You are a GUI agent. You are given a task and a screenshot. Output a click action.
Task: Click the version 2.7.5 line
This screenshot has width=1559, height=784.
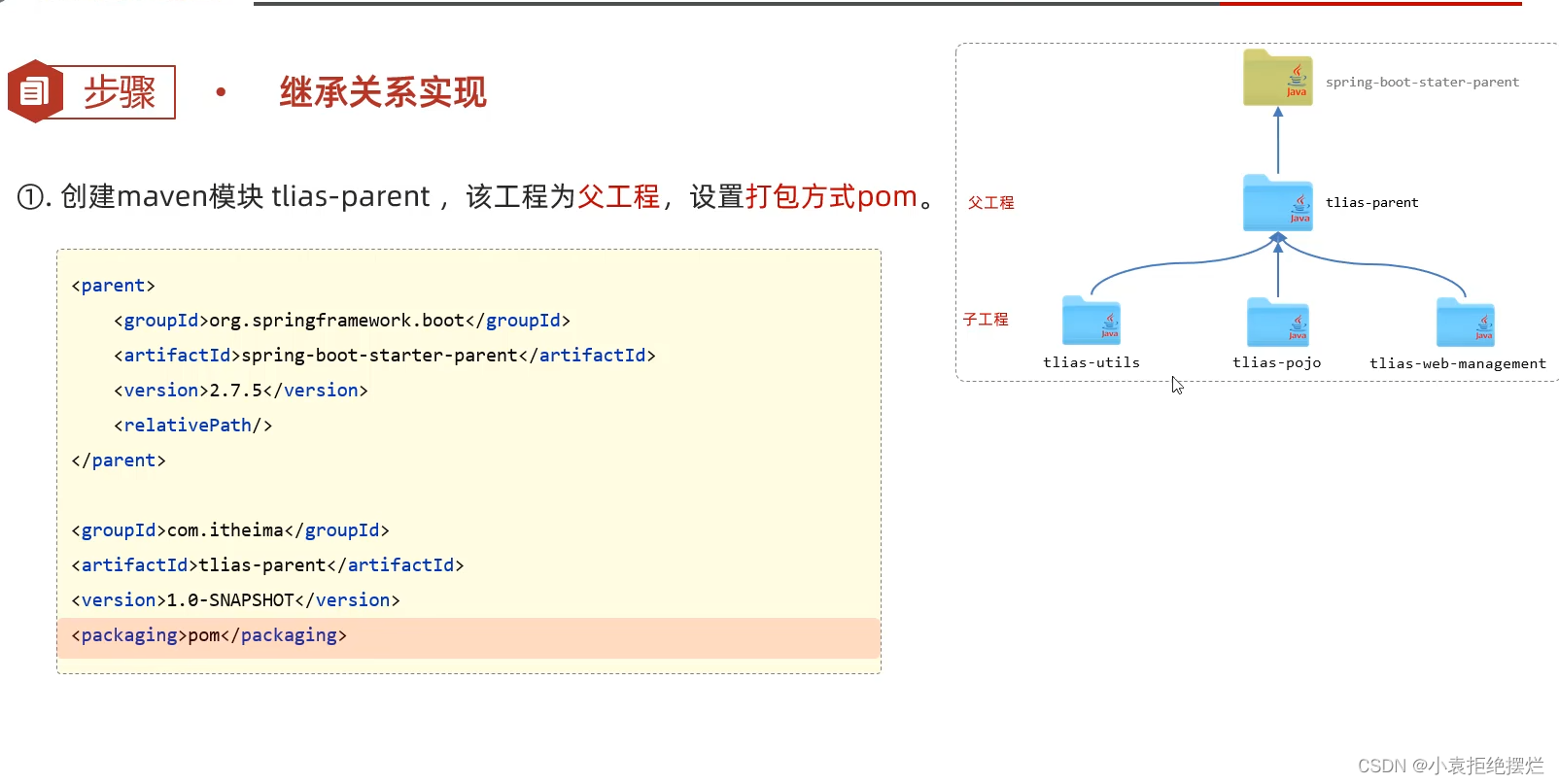coord(241,391)
